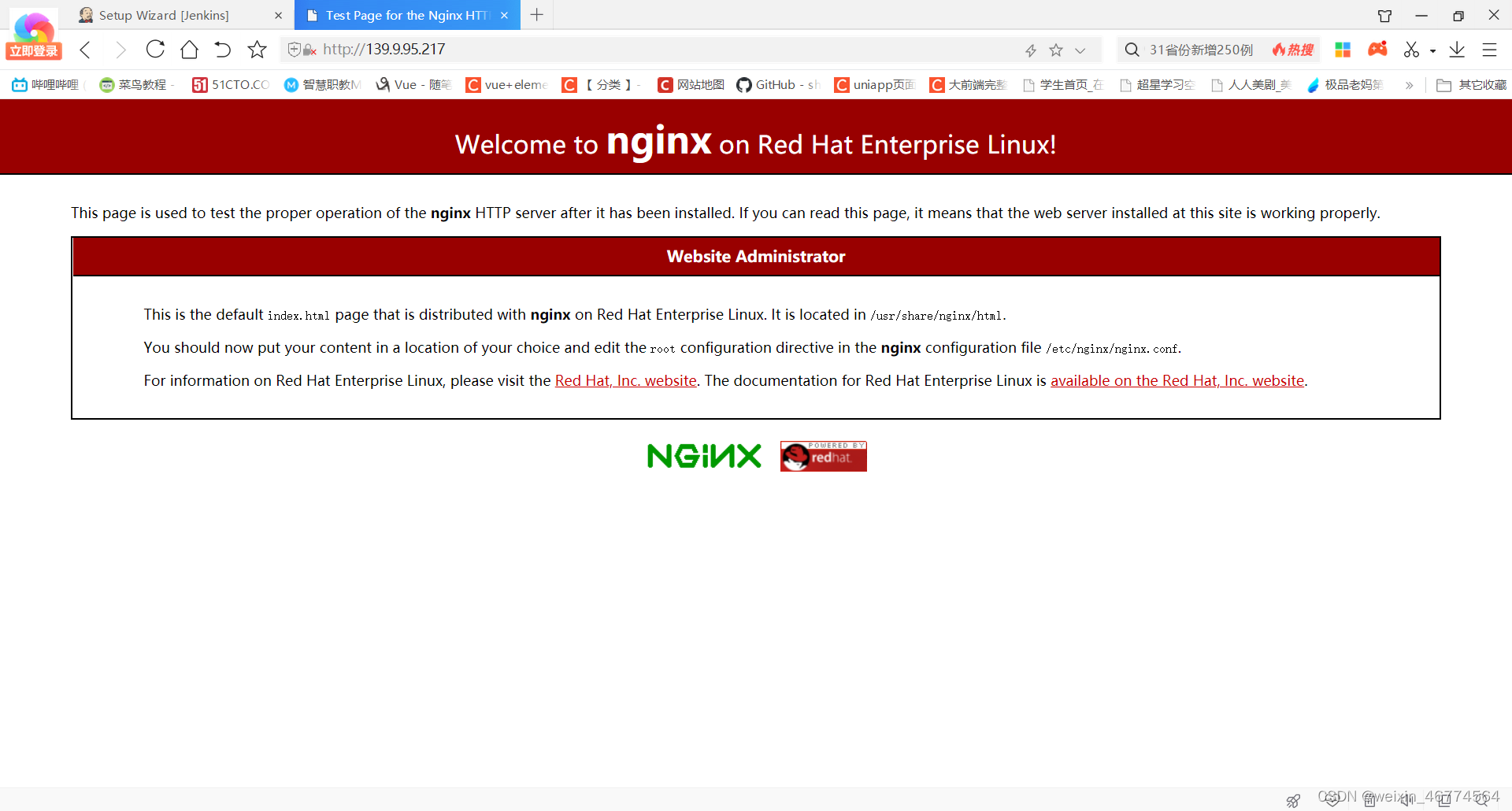Open the 超星学习 bookmark
Image resolution: width=1512 pixels, height=811 pixels.
pos(1157,84)
